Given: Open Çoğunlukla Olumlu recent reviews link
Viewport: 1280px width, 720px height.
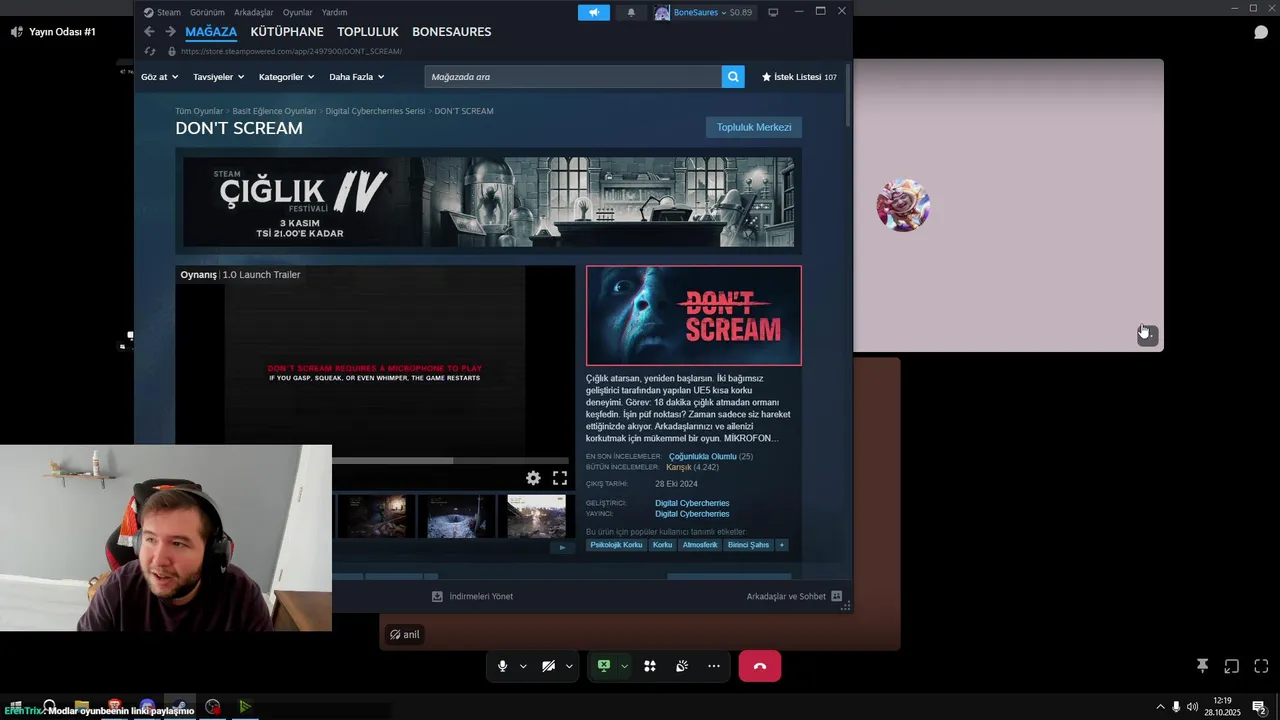Looking at the screenshot, I should (702, 457).
